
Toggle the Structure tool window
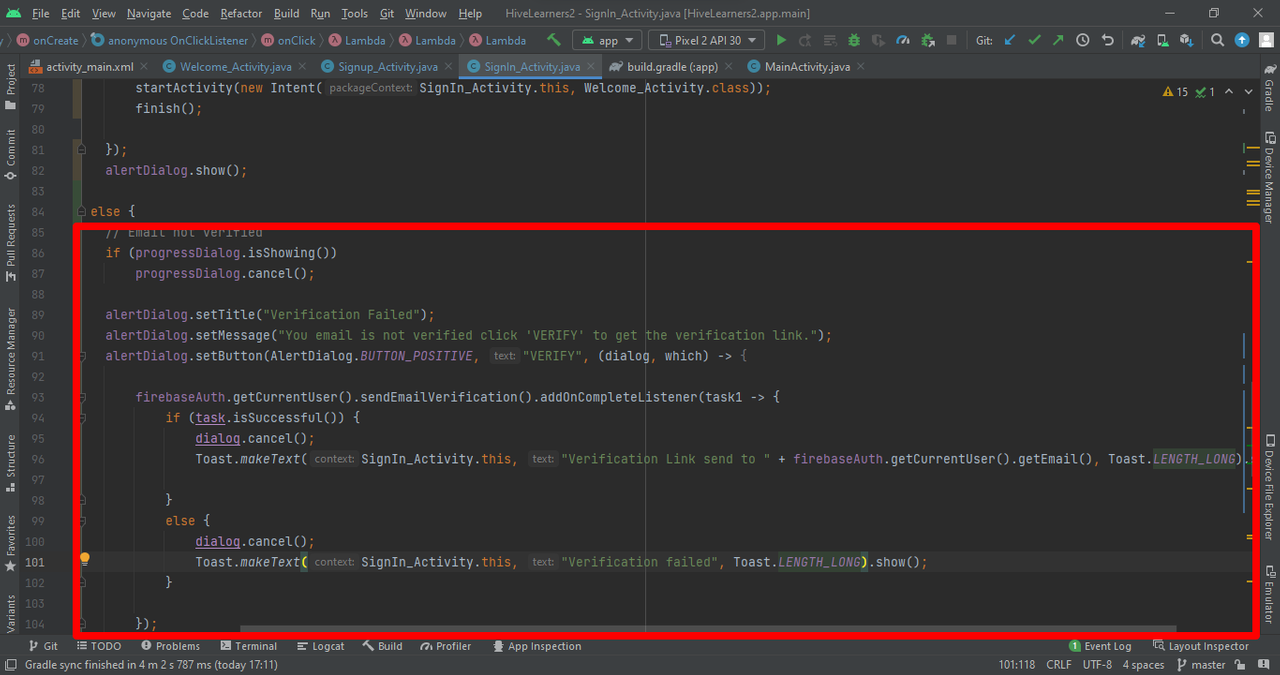coord(11,463)
